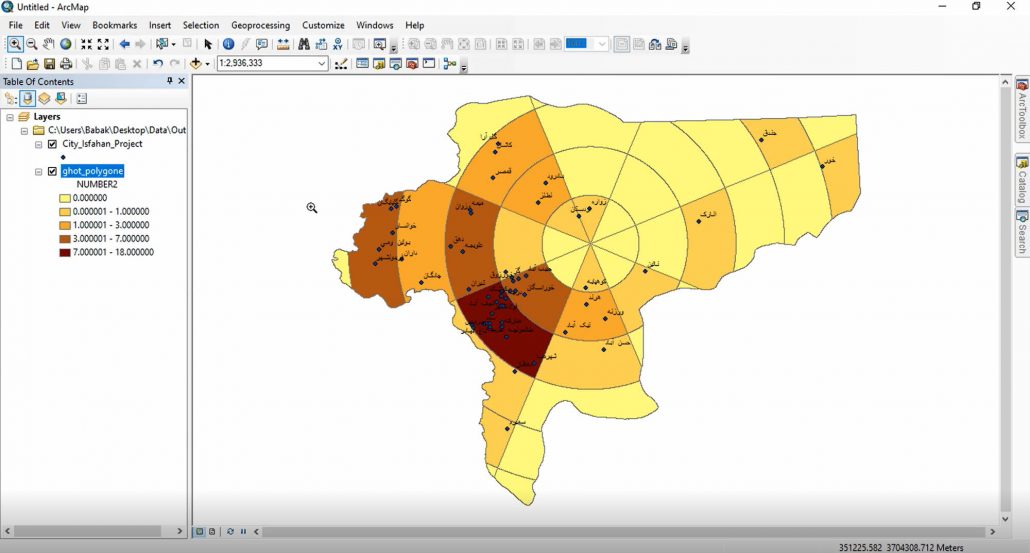
Task: Collapse the ghot_polygone legend
Action: point(38,171)
